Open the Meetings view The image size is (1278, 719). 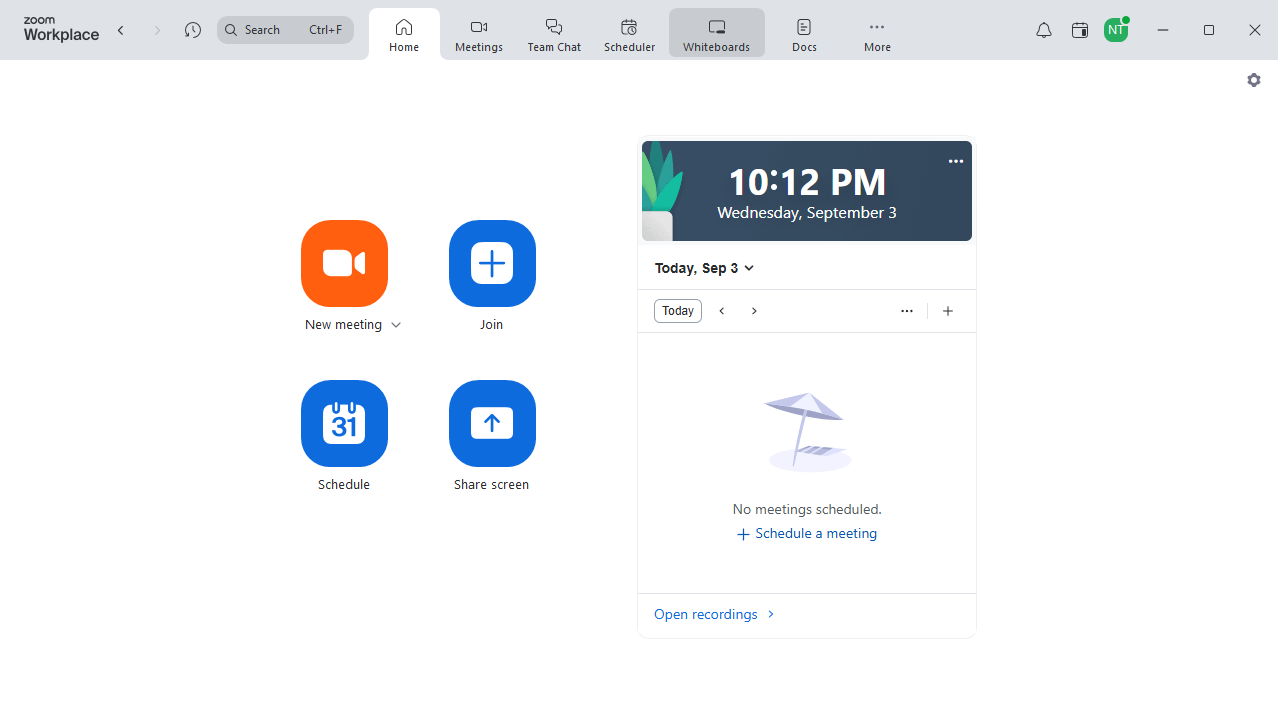point(478,33)
